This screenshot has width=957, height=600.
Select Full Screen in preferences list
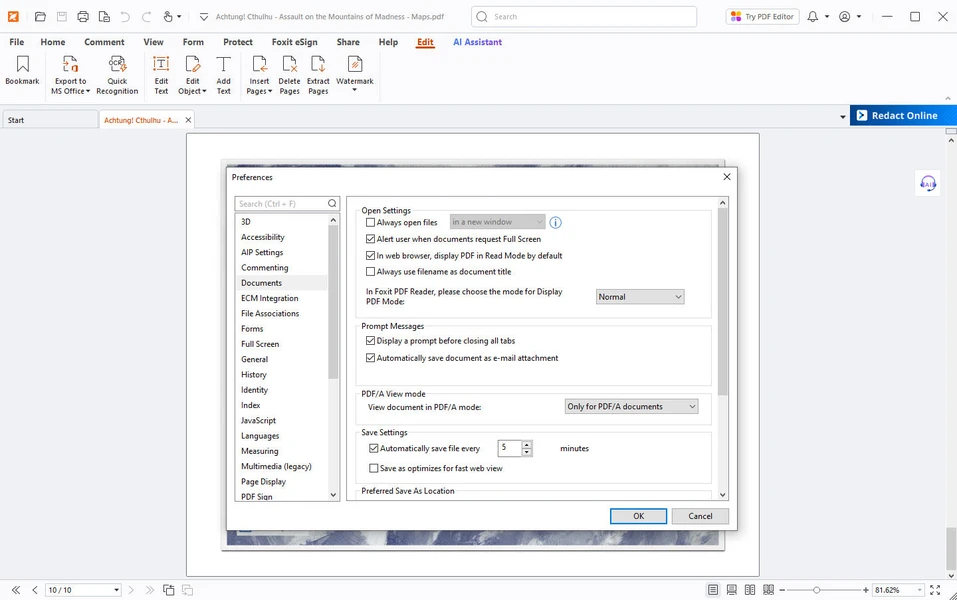click(x=260, y=344)
